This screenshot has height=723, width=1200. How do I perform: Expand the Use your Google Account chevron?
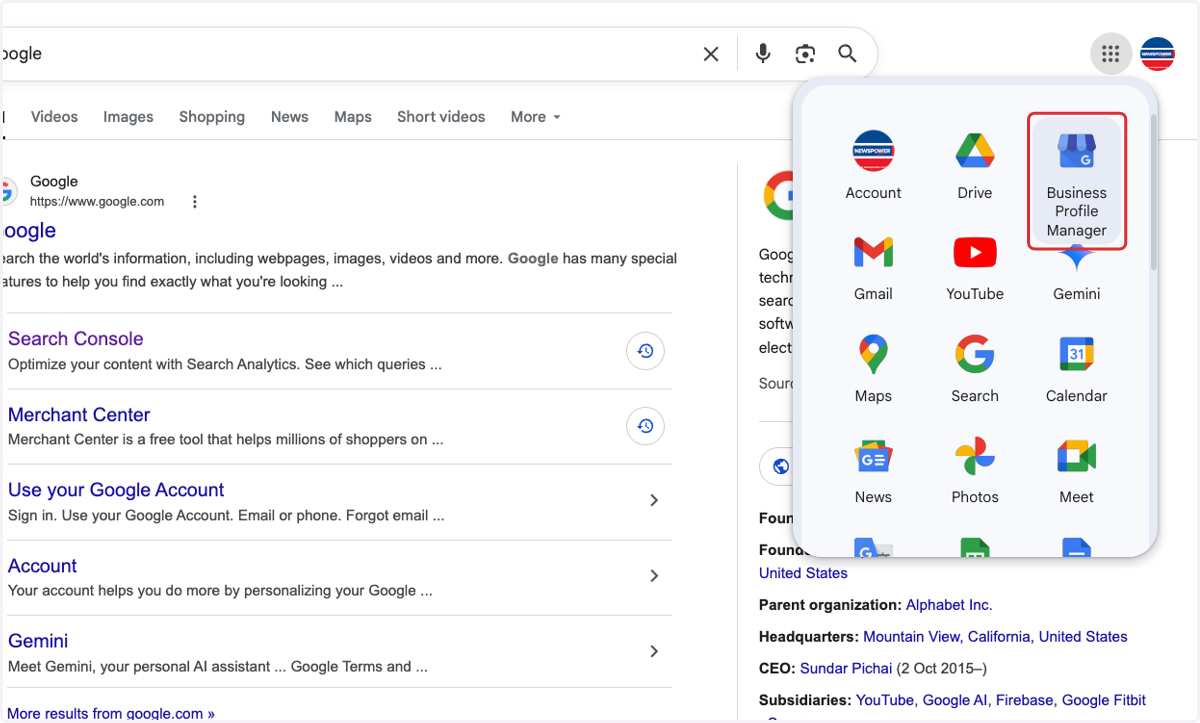point(654,500)
